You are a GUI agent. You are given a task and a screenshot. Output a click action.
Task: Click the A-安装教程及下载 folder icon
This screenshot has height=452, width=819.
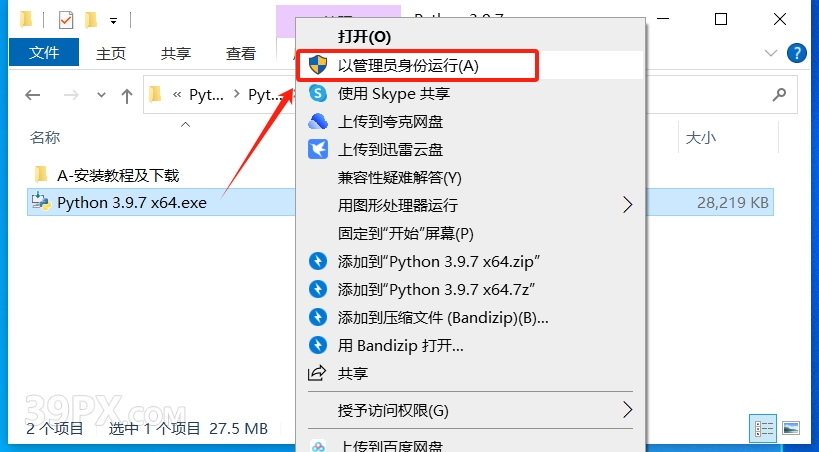(41, 175)
